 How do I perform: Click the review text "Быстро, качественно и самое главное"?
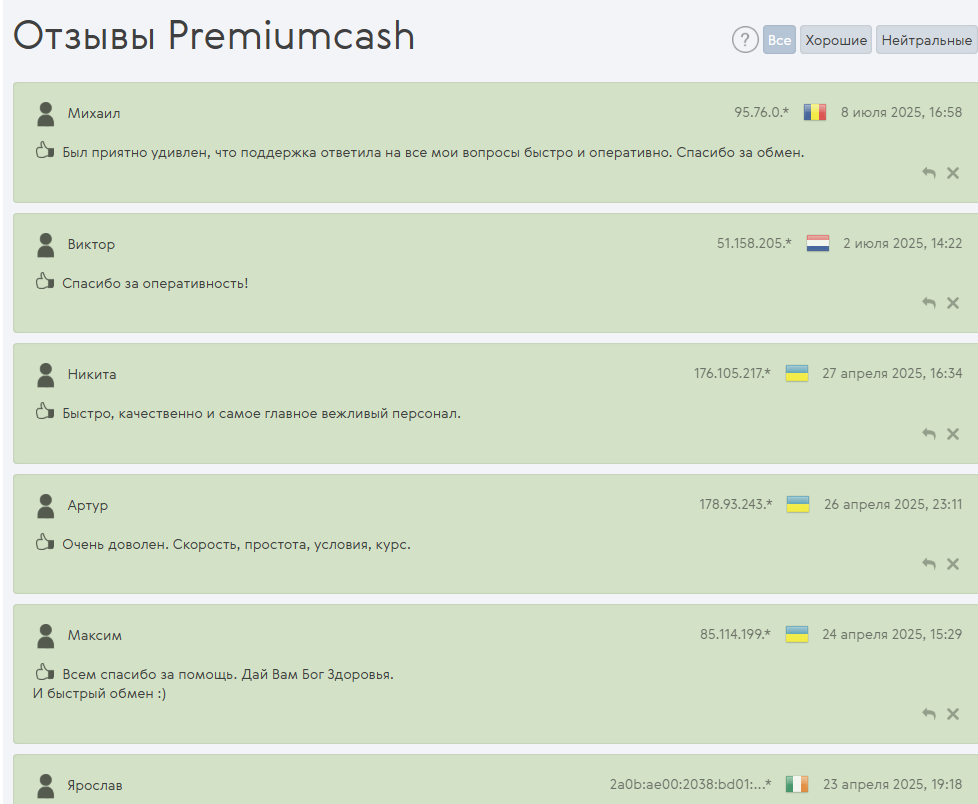[x=261, y=413]
